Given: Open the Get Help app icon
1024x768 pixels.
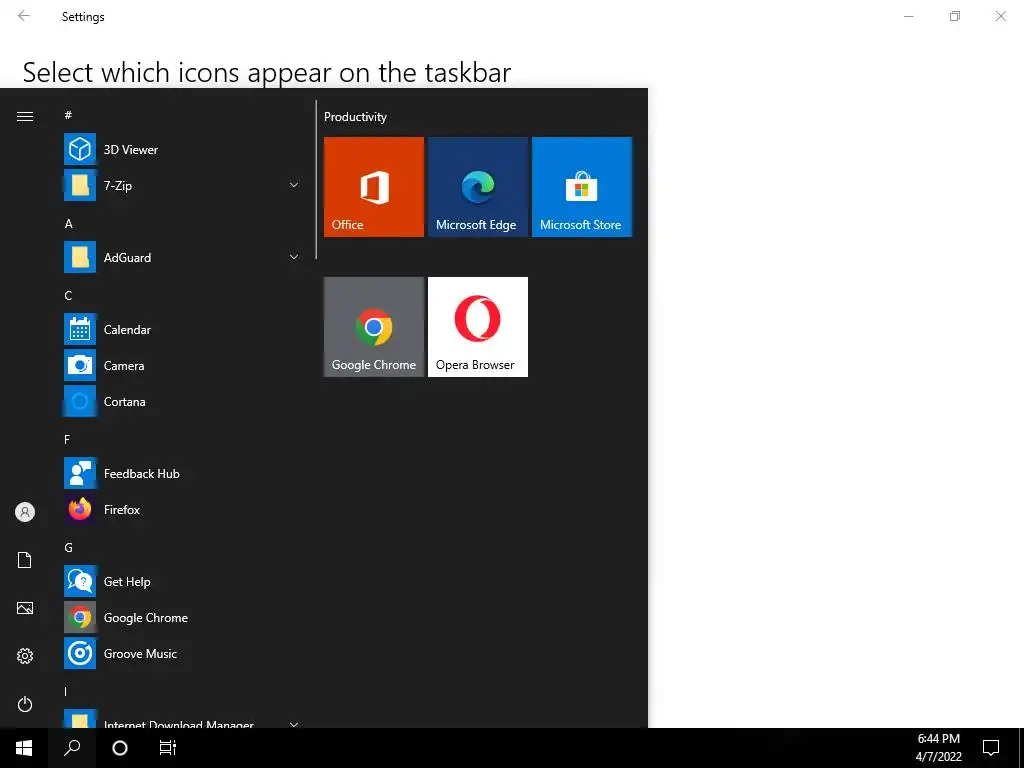Looking at the screenshot, I should pos(80,581).
